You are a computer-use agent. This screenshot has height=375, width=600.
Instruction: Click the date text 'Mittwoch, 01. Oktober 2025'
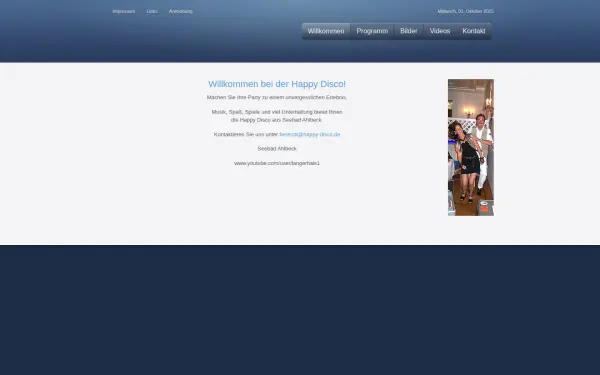[x=465, y=11]
